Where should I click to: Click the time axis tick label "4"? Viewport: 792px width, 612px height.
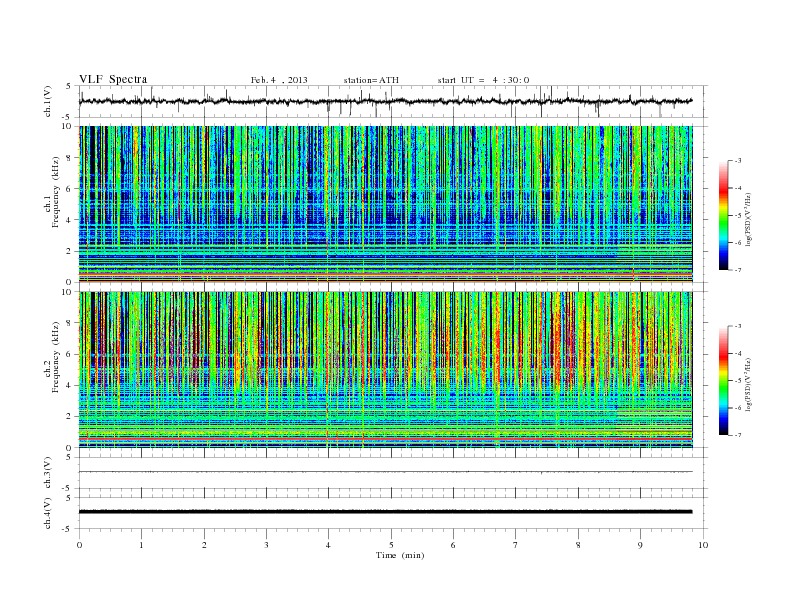328,545
